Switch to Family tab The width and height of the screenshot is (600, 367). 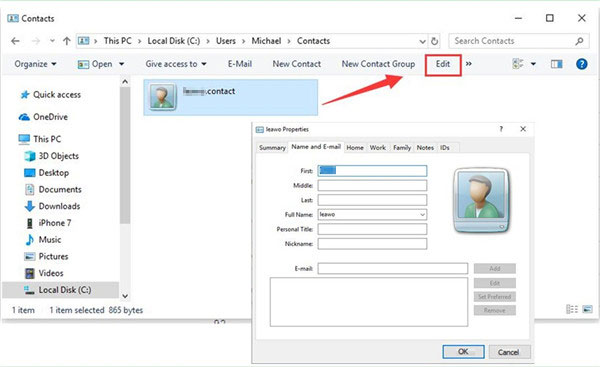click(402, 148)
